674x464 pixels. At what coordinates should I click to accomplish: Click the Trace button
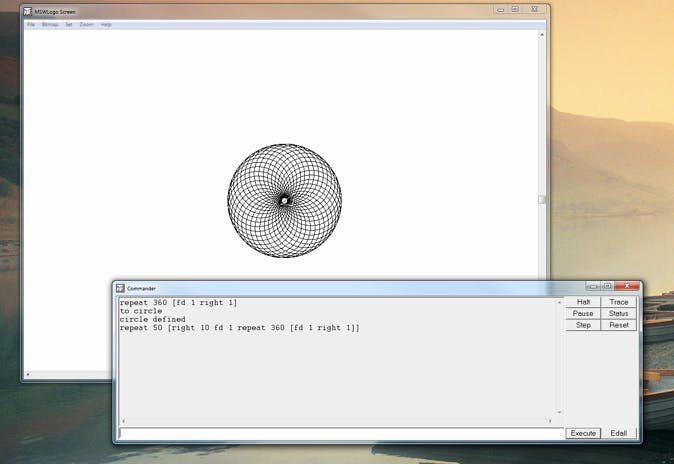pyautogui.click(x=619, y=302)
